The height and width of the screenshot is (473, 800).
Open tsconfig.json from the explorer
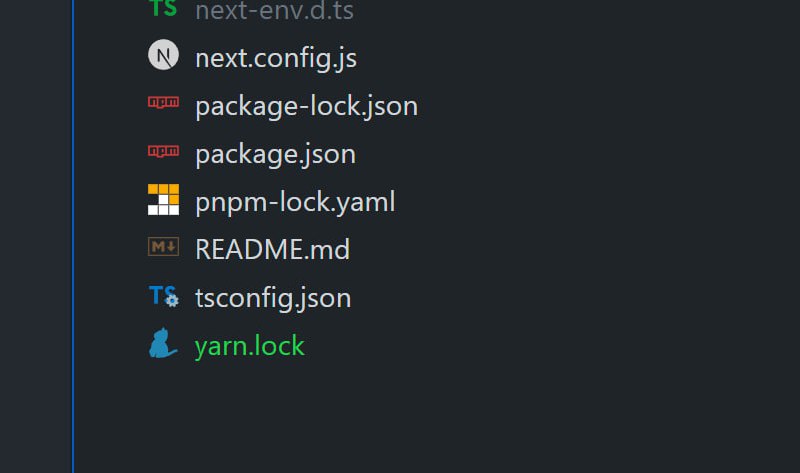click(273, 298)
